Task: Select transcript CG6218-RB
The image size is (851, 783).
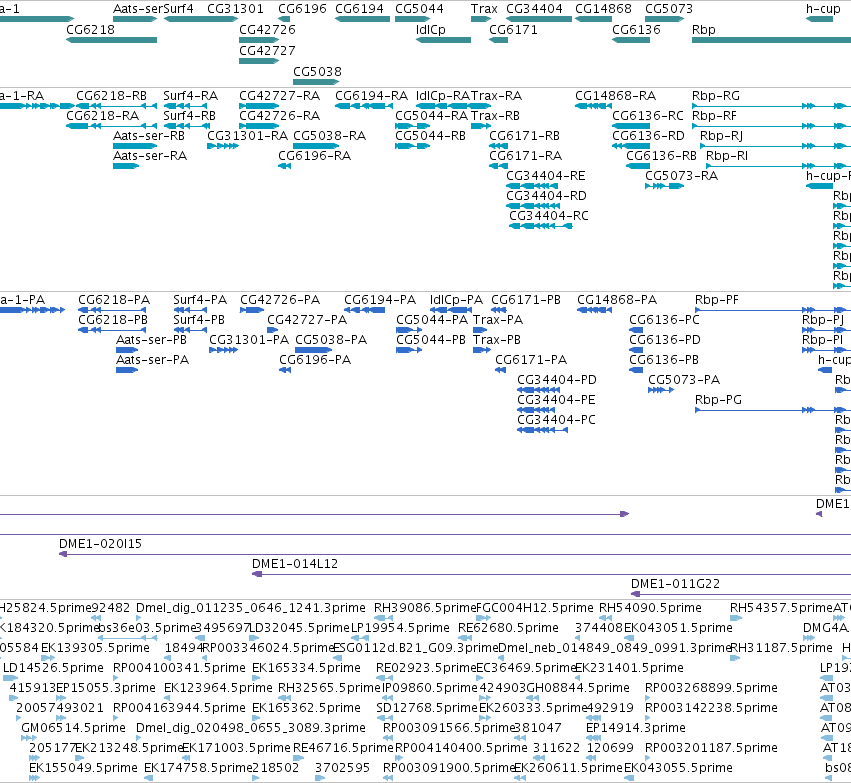Action: pos(111,96)
